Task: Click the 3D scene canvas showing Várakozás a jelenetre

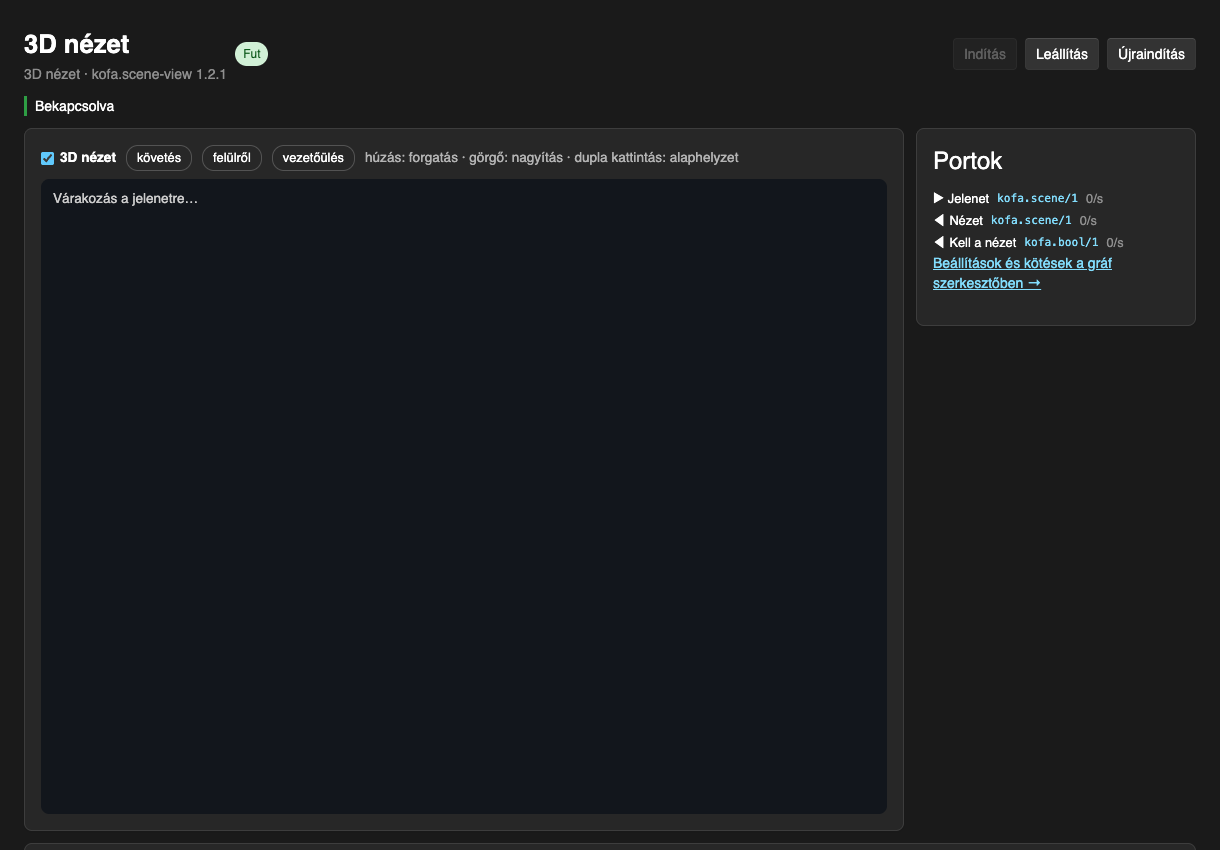Action: pyautogui.click(x=464, y=496)
